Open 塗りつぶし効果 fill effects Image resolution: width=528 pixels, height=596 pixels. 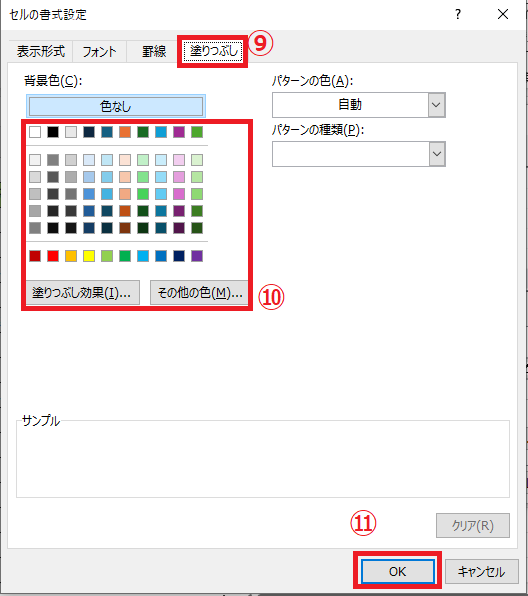pyautogui.click(x=82, y=293)
